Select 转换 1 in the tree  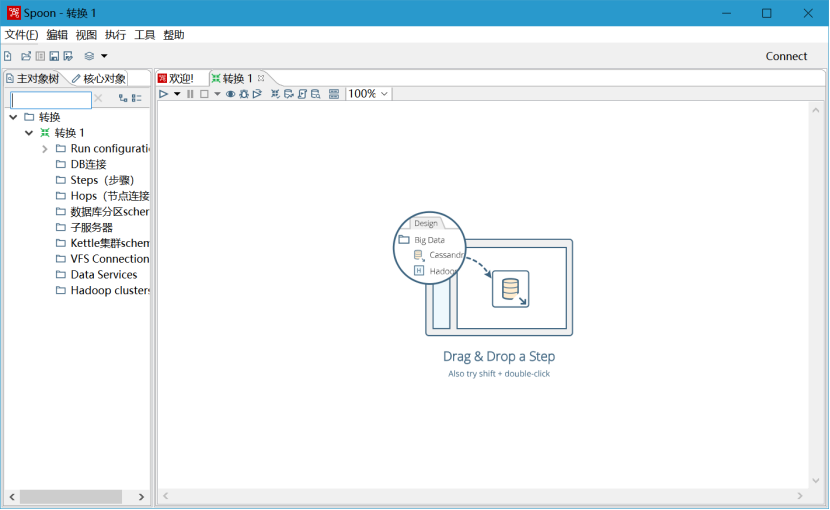point(69,133)
